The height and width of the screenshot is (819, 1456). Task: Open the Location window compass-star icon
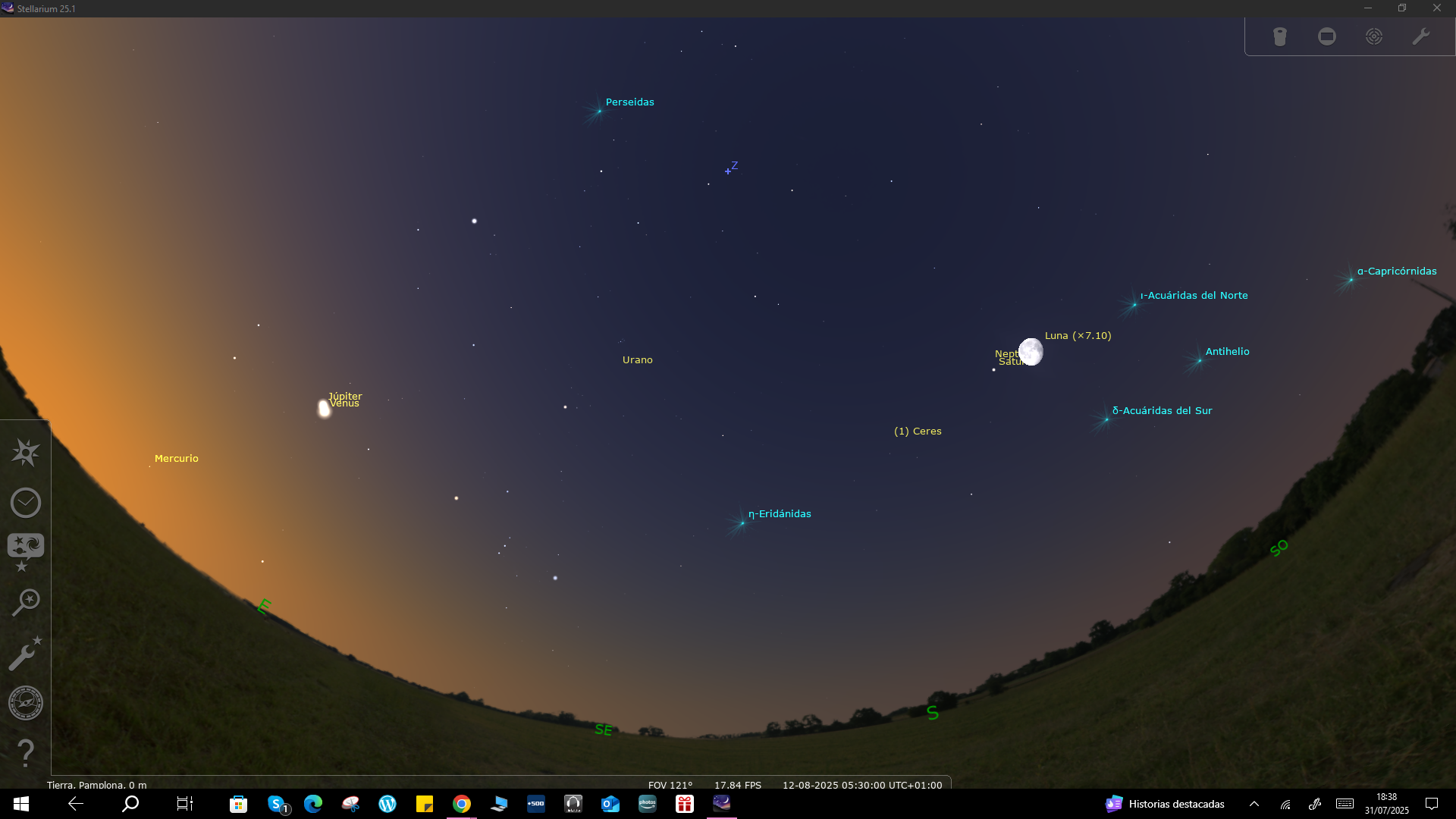click(25, 453)
